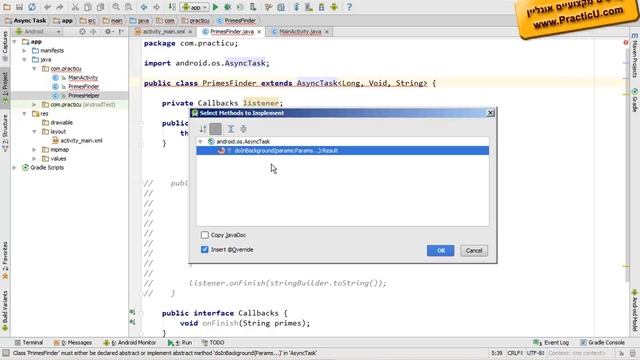Expand the Gradle Scripts node
640x360 pixels.
15,167
